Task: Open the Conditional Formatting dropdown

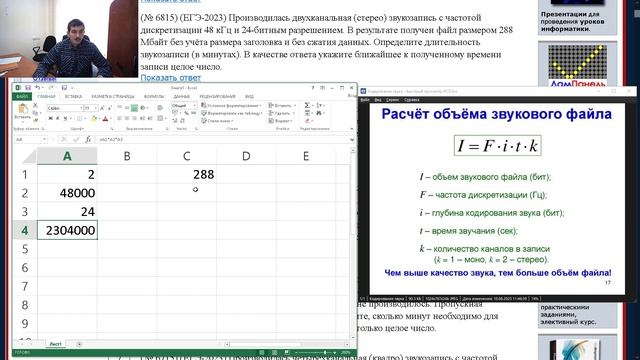Action: [231, 106]
